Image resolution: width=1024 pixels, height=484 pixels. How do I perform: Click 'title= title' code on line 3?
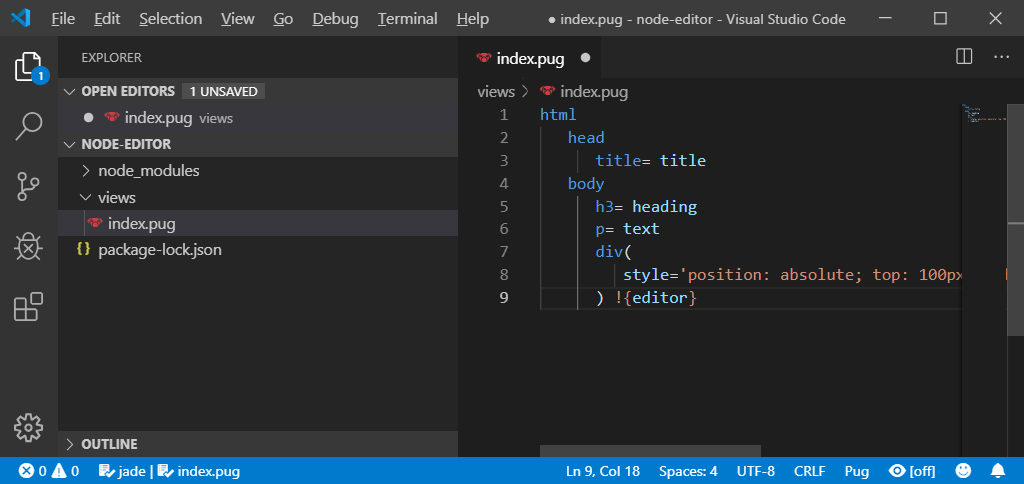pos(650,161)
